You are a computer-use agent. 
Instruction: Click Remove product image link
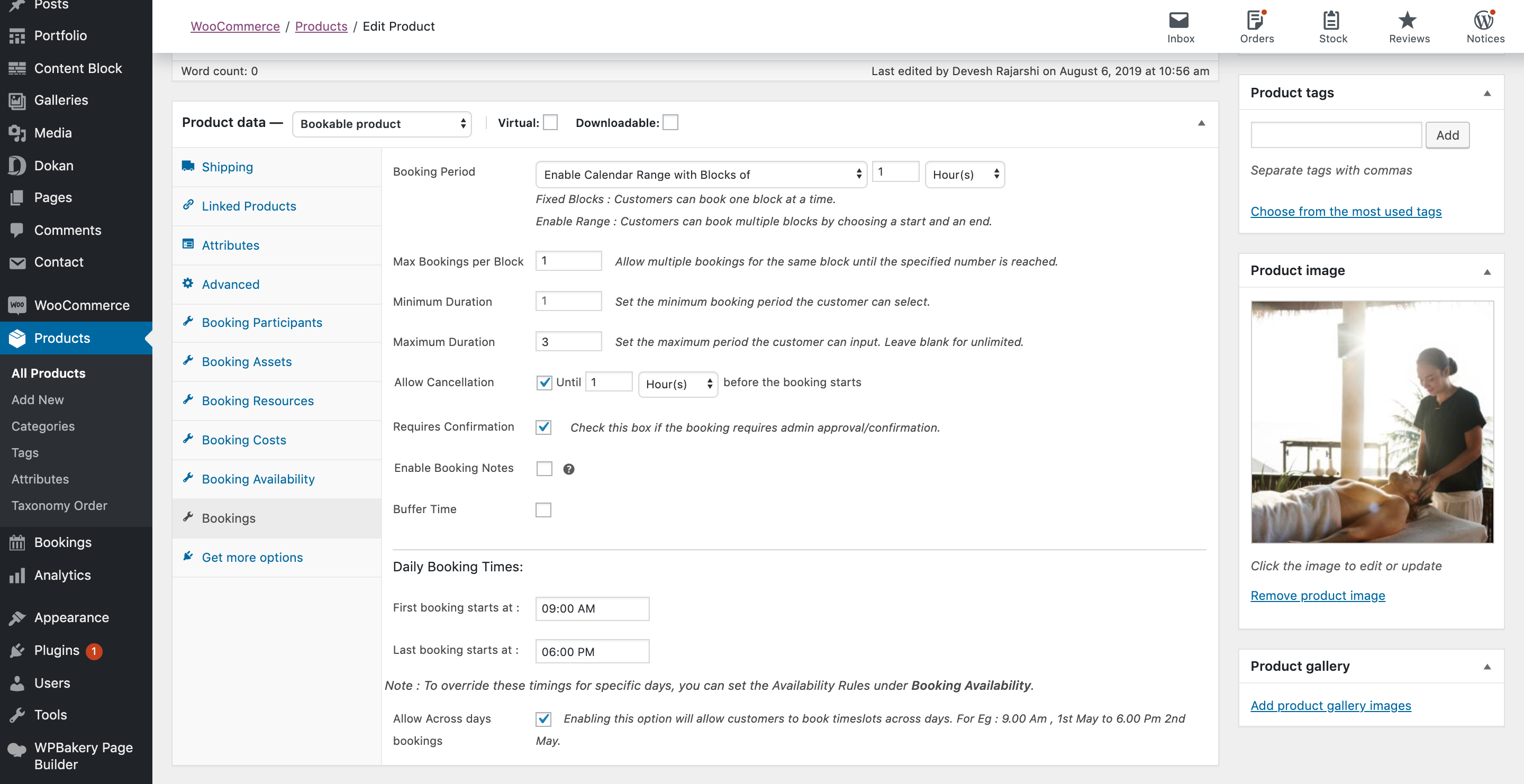coord(1318,595)
